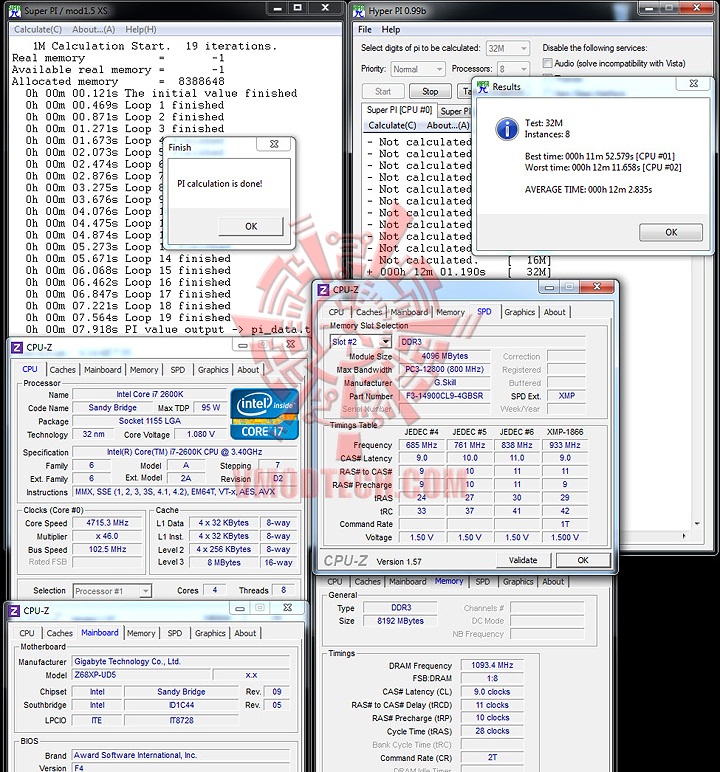Click the Intel Core i7 logo badge
This screenshot has height=772, width=720.
click(264, 414)
